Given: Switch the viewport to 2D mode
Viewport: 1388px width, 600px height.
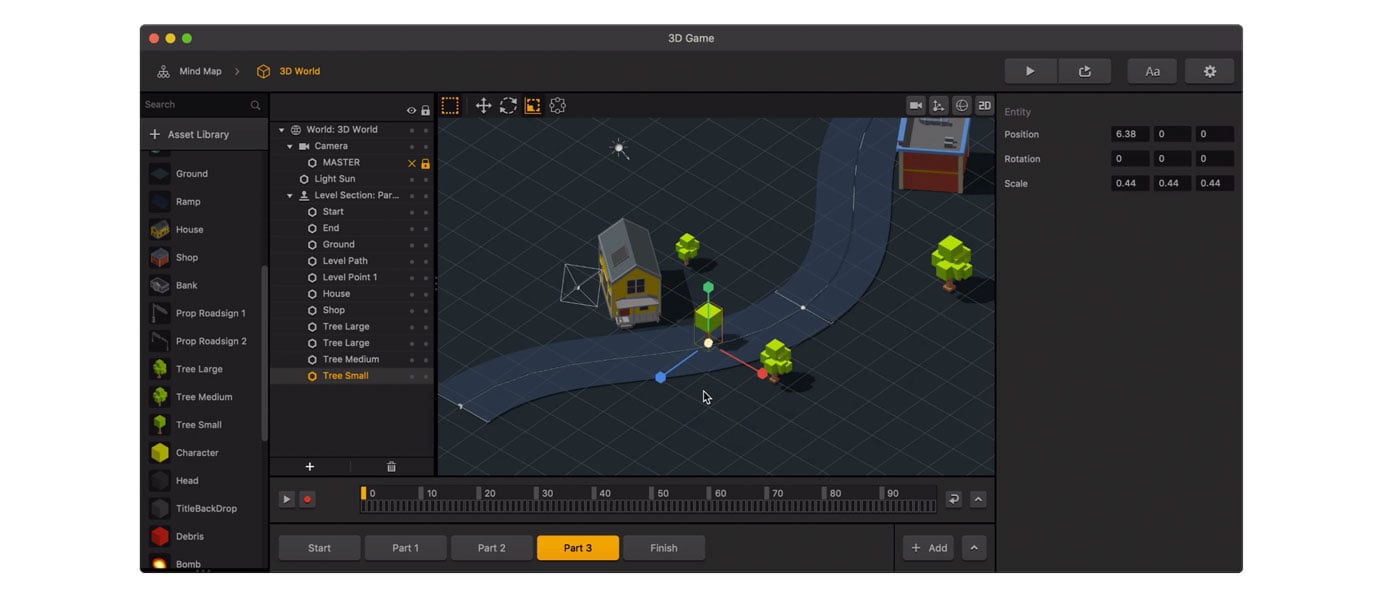Looking at the screenshot, I should (984, 105).
